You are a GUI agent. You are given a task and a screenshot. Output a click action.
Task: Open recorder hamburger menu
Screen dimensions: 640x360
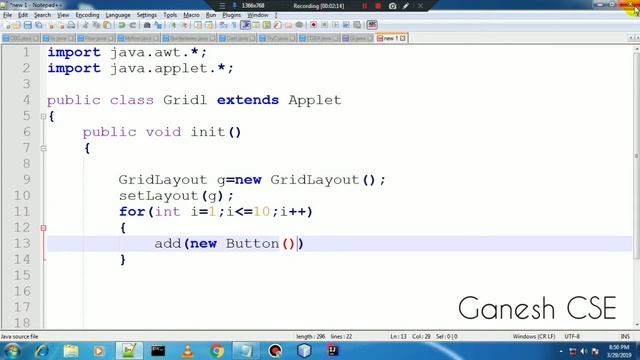pyautogui.click(x=222, y=6)
